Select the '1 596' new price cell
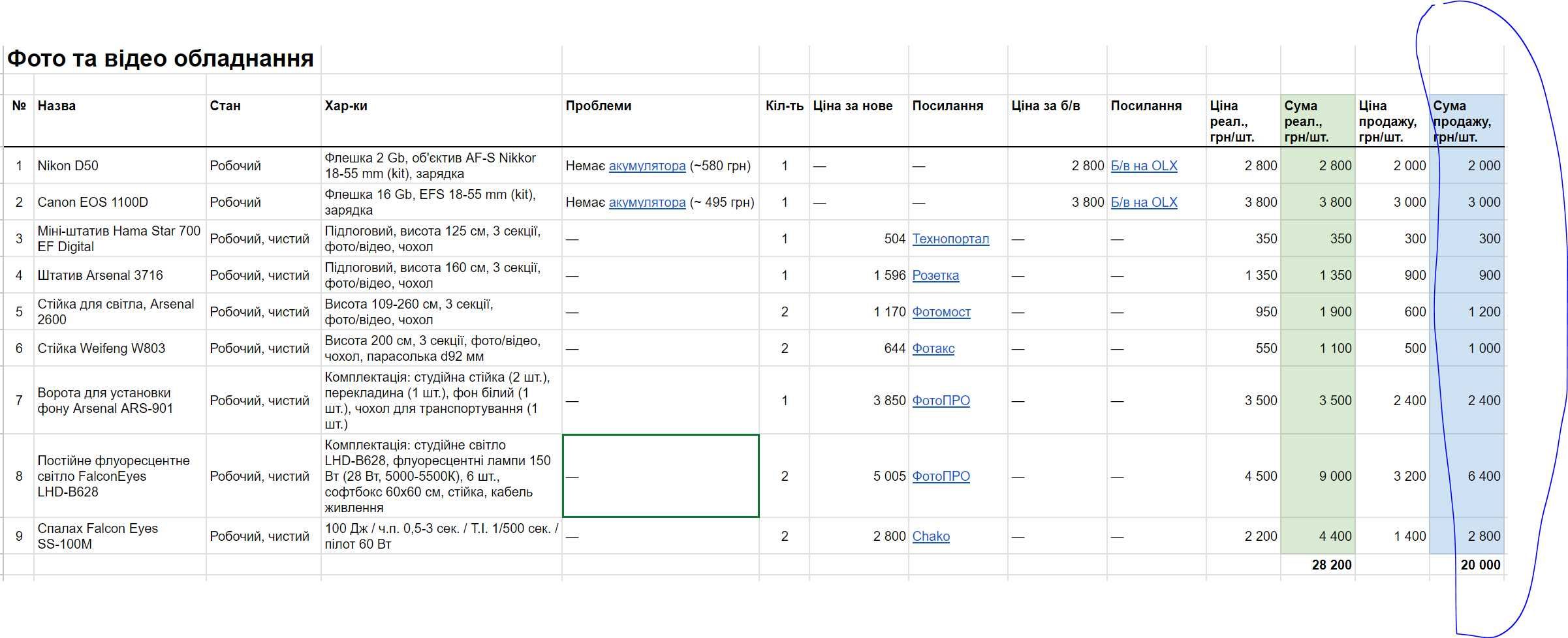The width and height of the screenshot is (1568, 638). click(859, 275)
